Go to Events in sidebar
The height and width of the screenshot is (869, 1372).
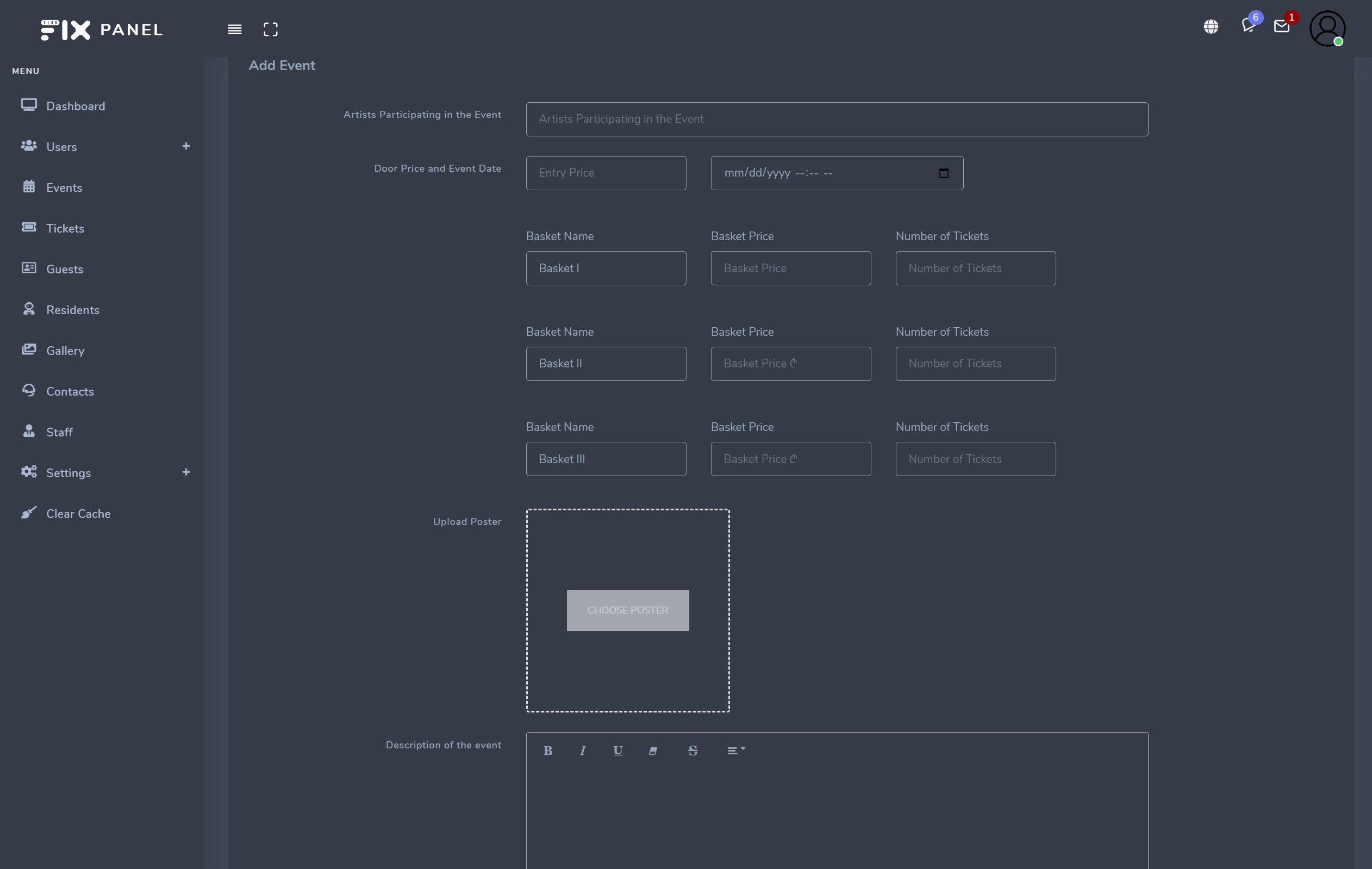tap(64, 187)
